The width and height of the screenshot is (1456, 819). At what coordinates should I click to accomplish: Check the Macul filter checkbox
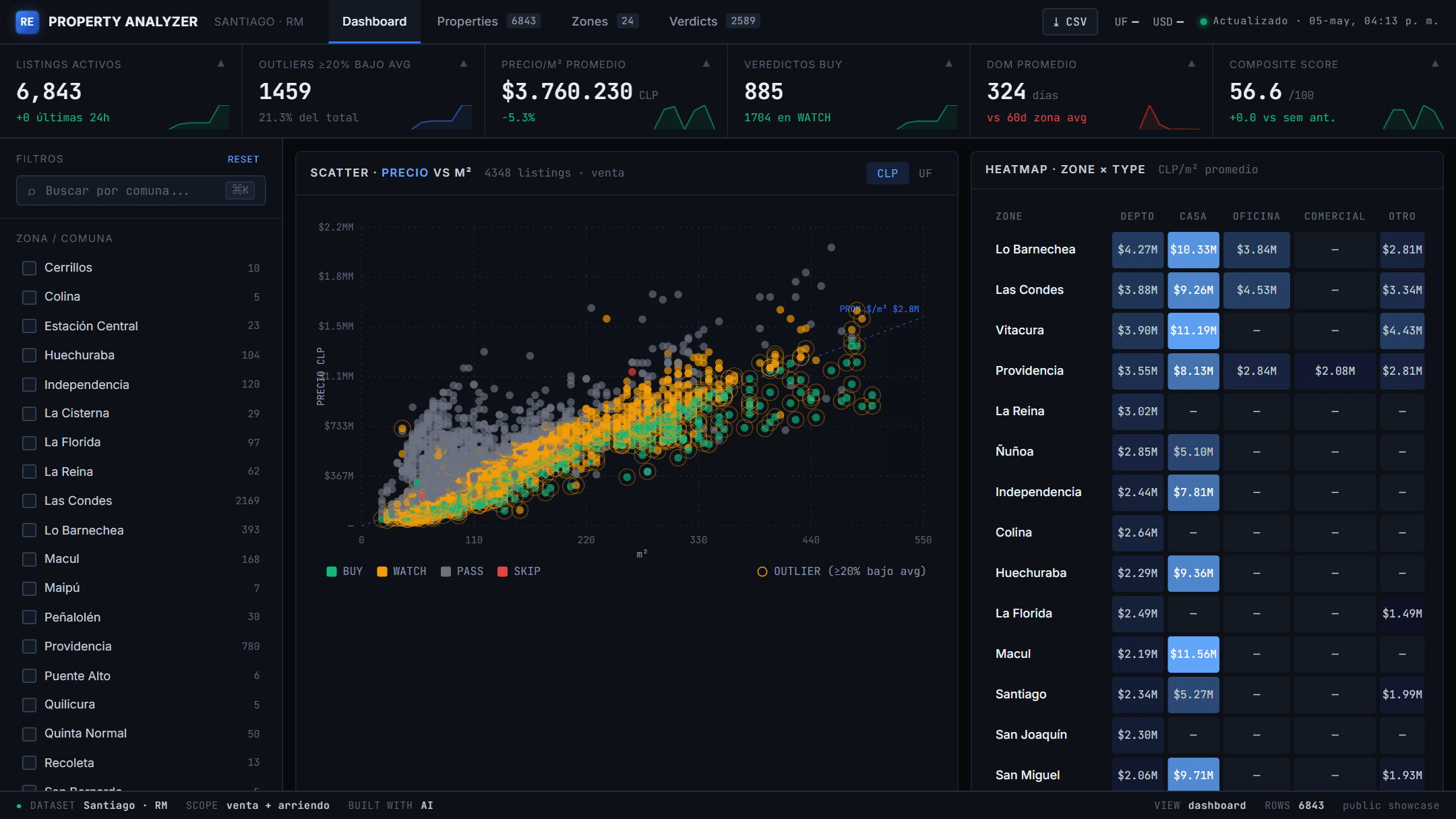29,559
